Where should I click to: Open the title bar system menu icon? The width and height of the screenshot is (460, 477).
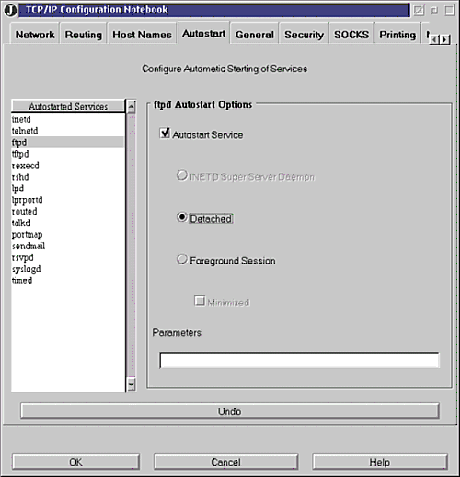pos(11,10)
